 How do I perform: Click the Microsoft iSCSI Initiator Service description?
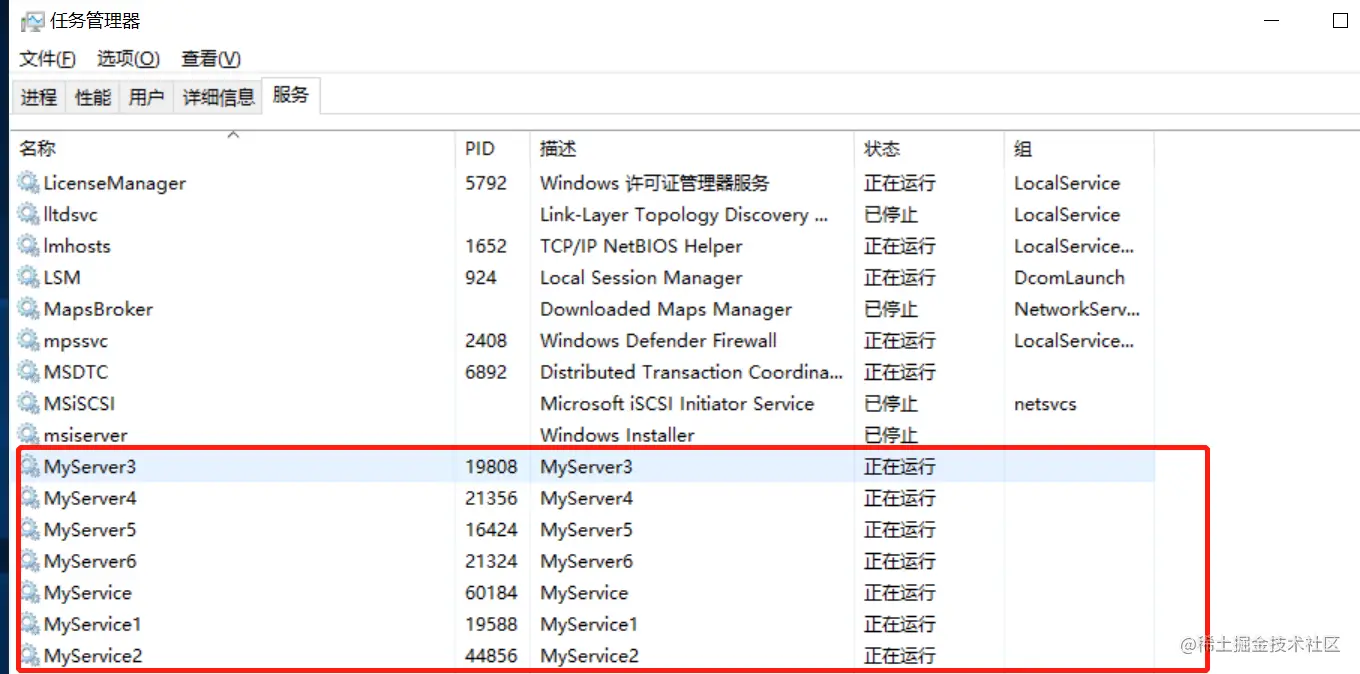coord(677,403)
